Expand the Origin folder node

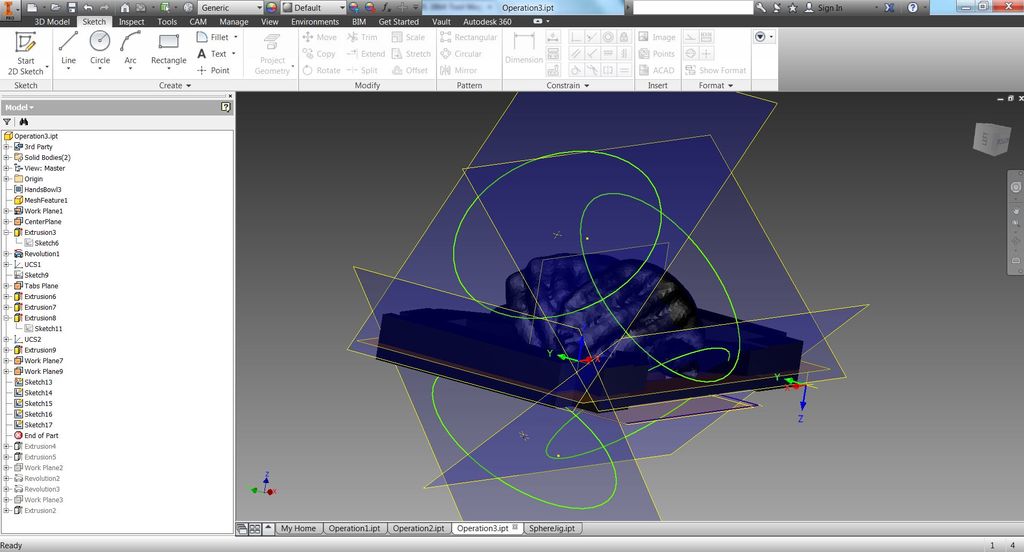click(x=7, y=179)
